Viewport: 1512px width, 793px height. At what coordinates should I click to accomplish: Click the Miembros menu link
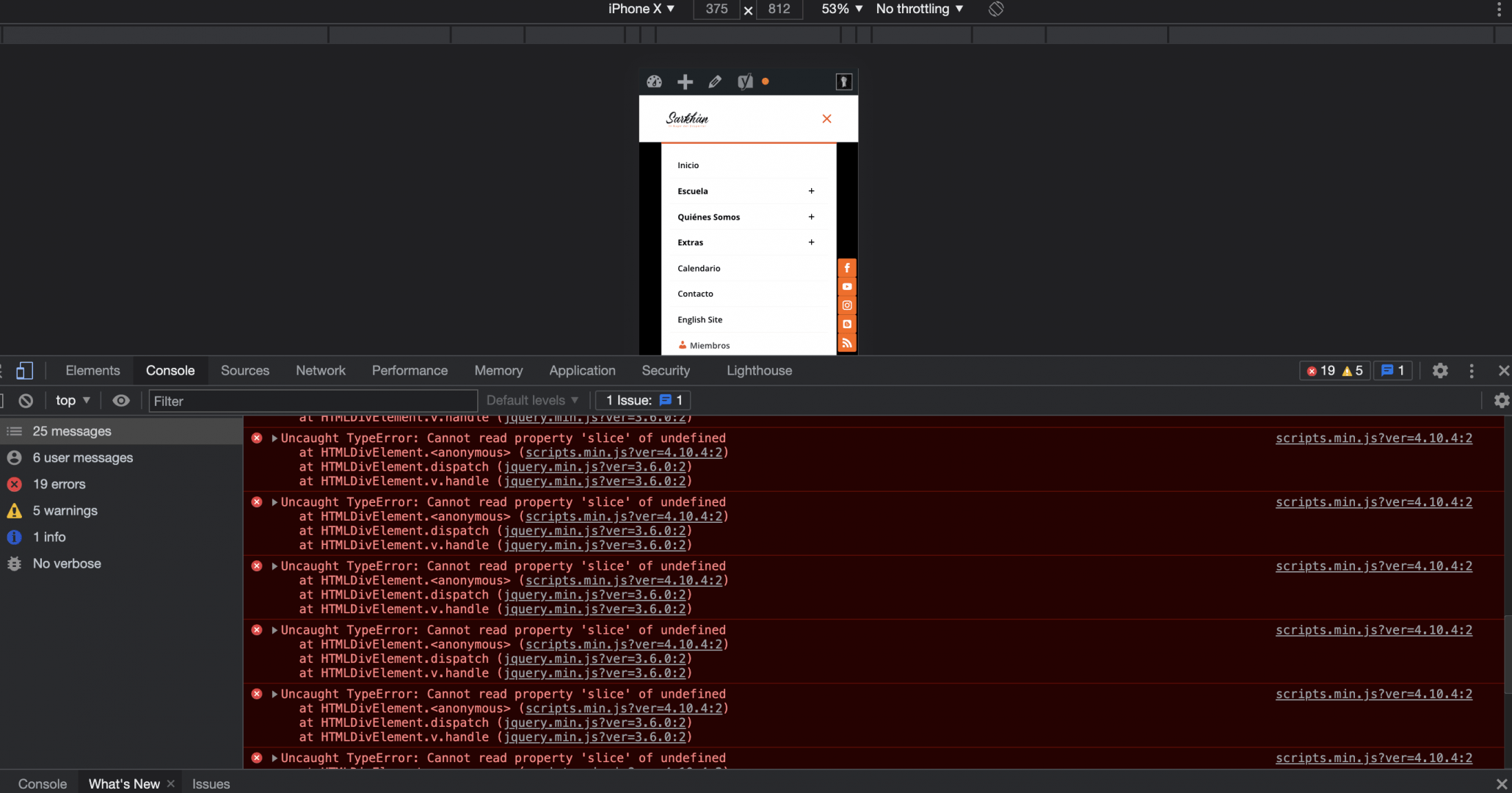[x=704, y=345]
